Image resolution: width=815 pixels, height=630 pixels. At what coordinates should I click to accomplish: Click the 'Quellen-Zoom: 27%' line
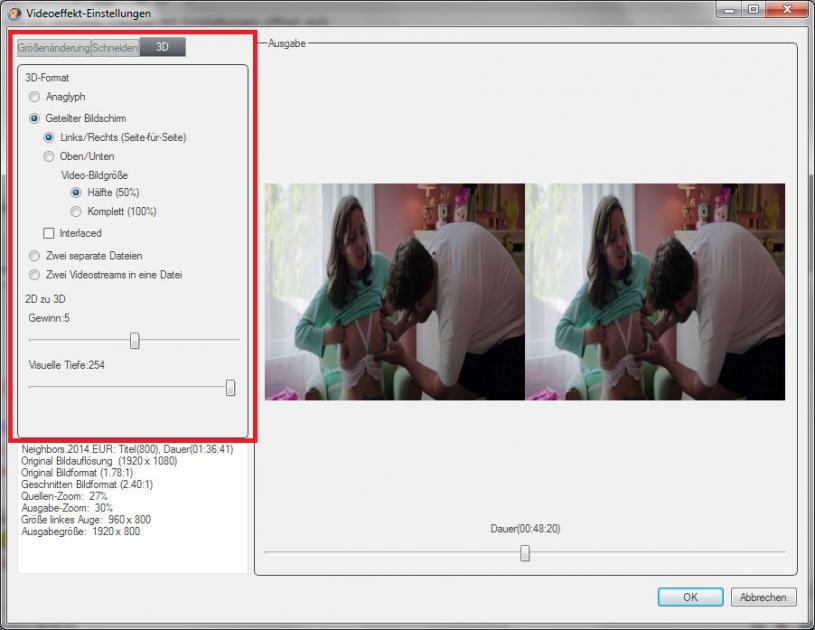point(64,496)
